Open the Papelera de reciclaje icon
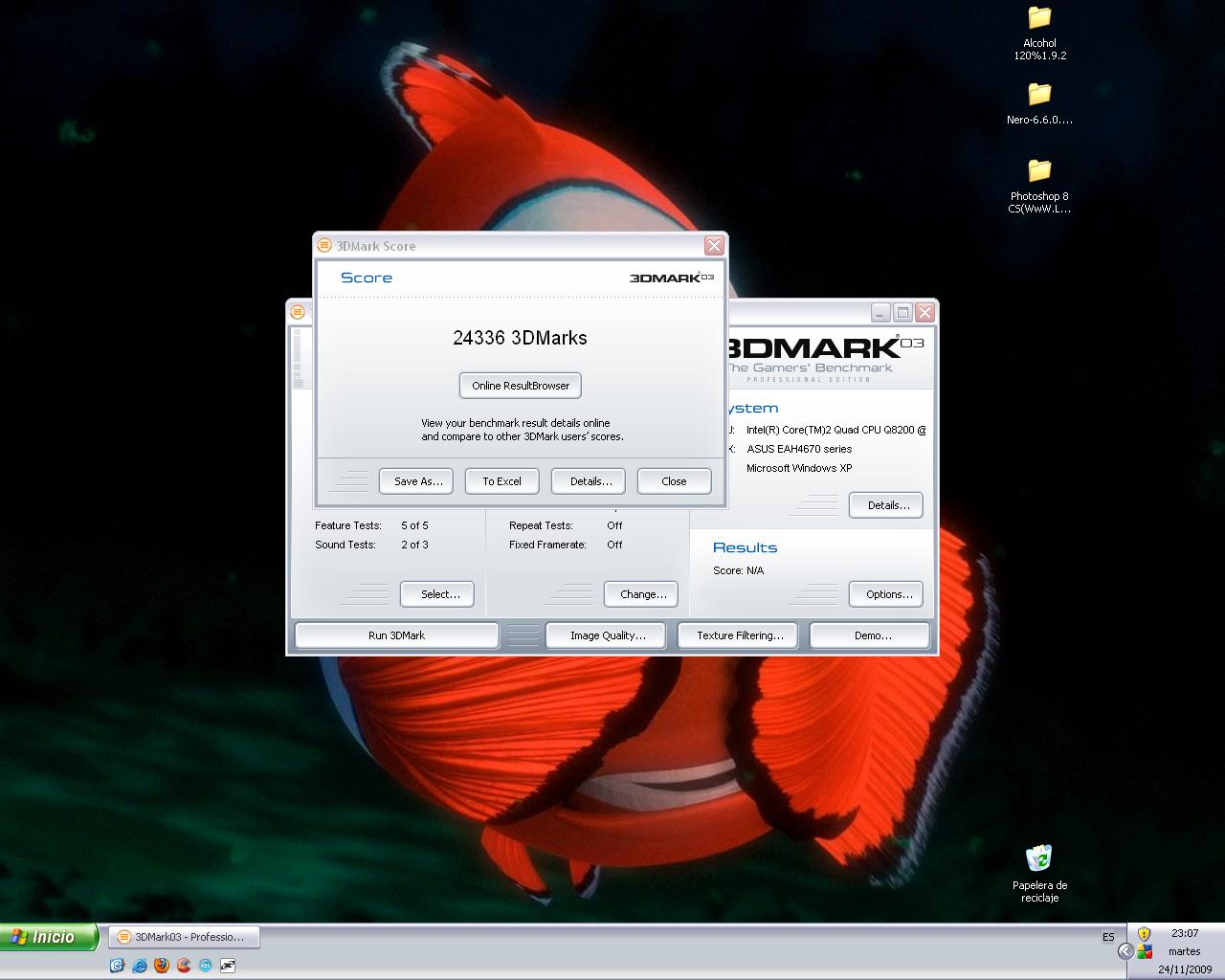1225x980 pixels. coord(1039,873)
